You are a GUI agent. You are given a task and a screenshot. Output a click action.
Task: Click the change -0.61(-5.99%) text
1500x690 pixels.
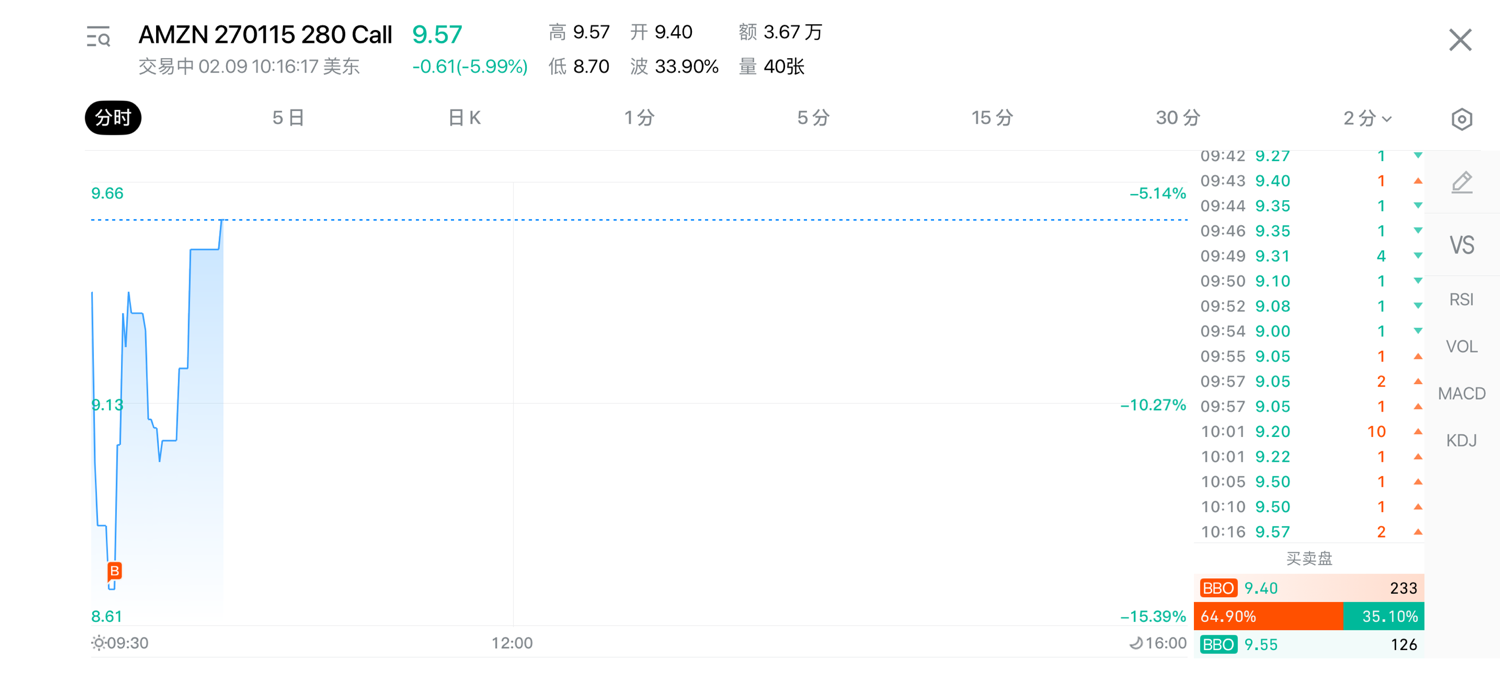point(470,67)
